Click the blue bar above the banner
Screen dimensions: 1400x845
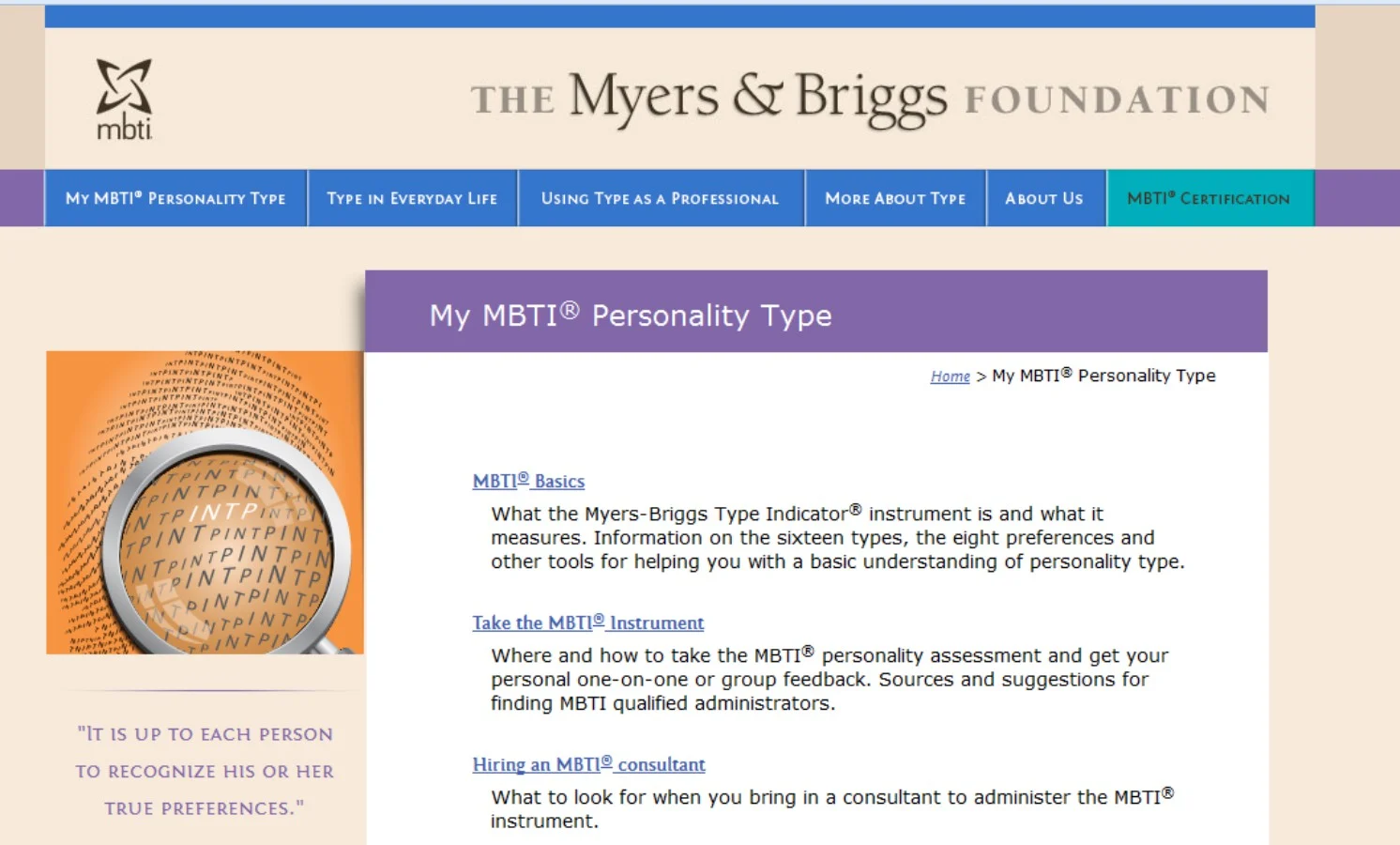[679, 16]
